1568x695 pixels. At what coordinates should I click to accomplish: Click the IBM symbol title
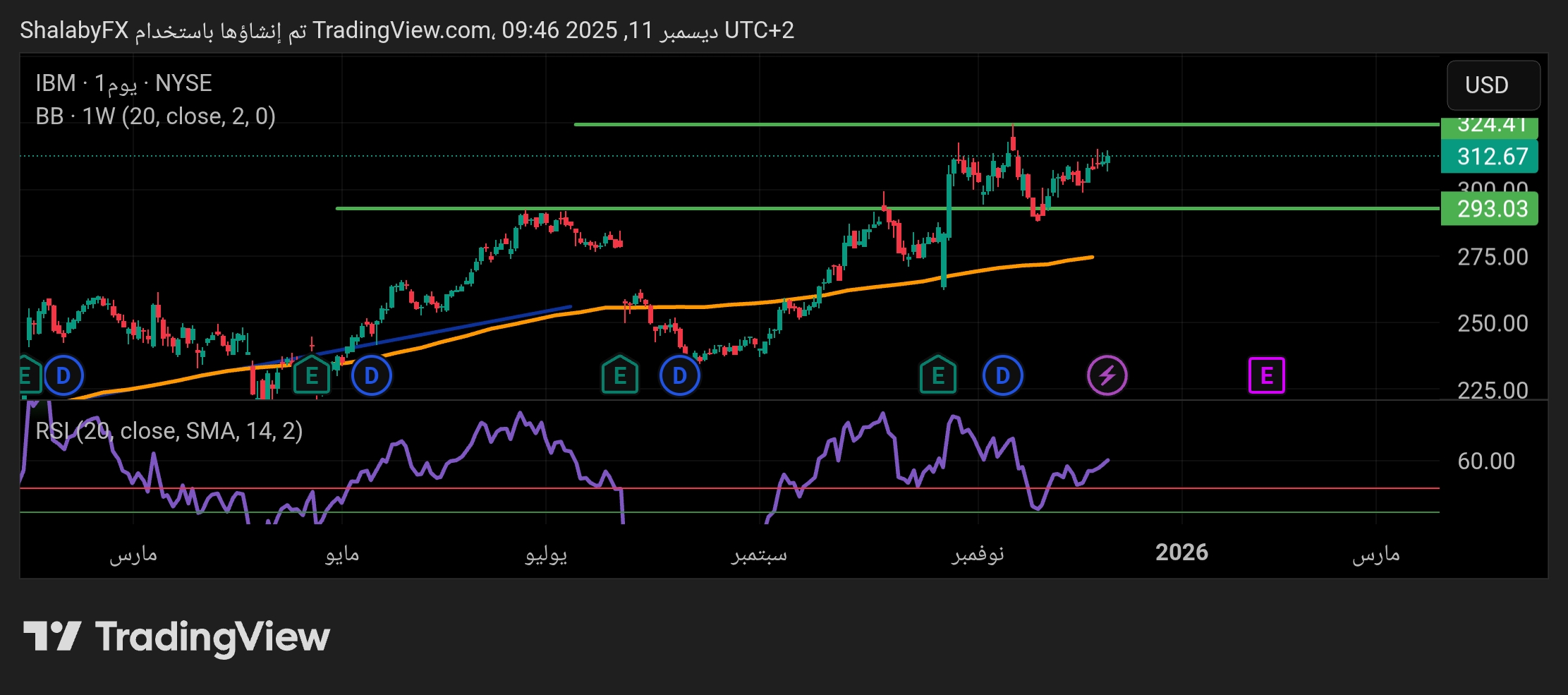point(123,83)
